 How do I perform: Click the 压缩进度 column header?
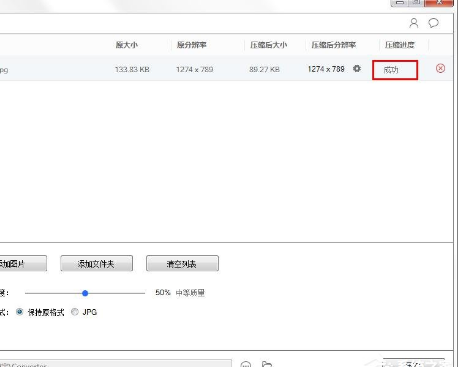point(400,45)
